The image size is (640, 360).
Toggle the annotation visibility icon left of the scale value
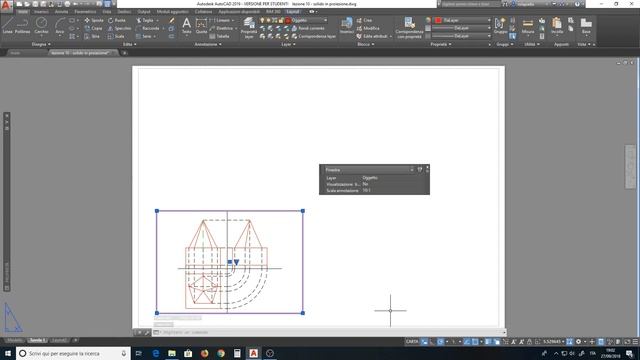point(538,342)
